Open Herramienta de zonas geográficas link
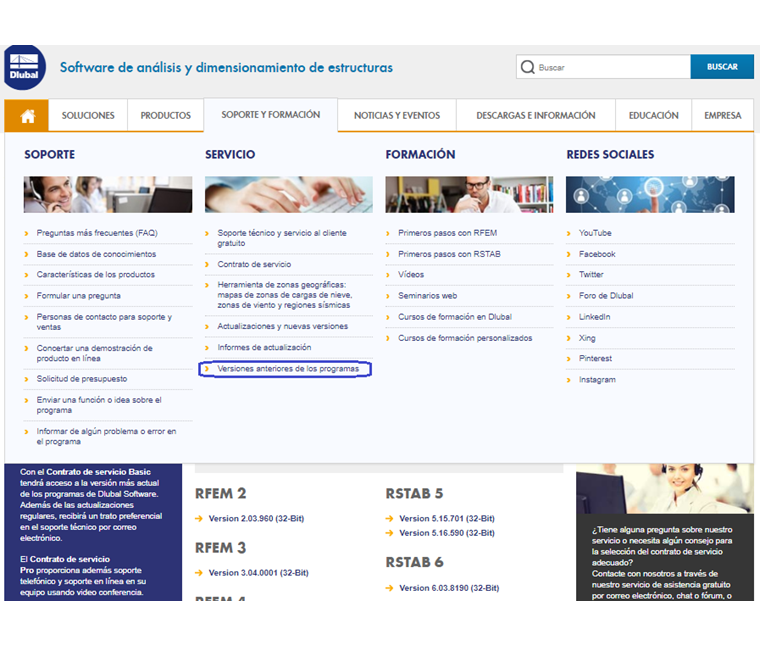Viewport: 760px width, 647px height. (285, 295)
